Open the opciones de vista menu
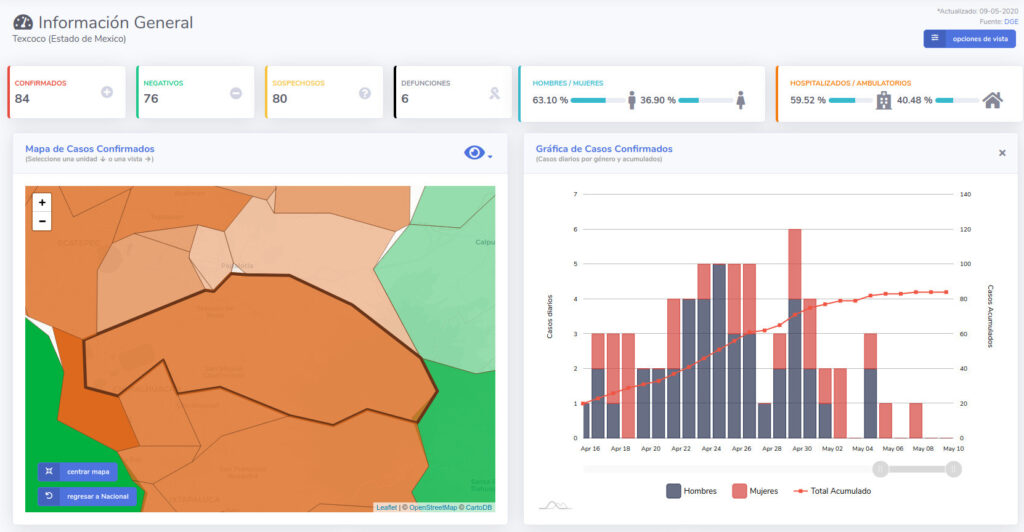The width and height of the screenshot is (1024, 532). 969,39
